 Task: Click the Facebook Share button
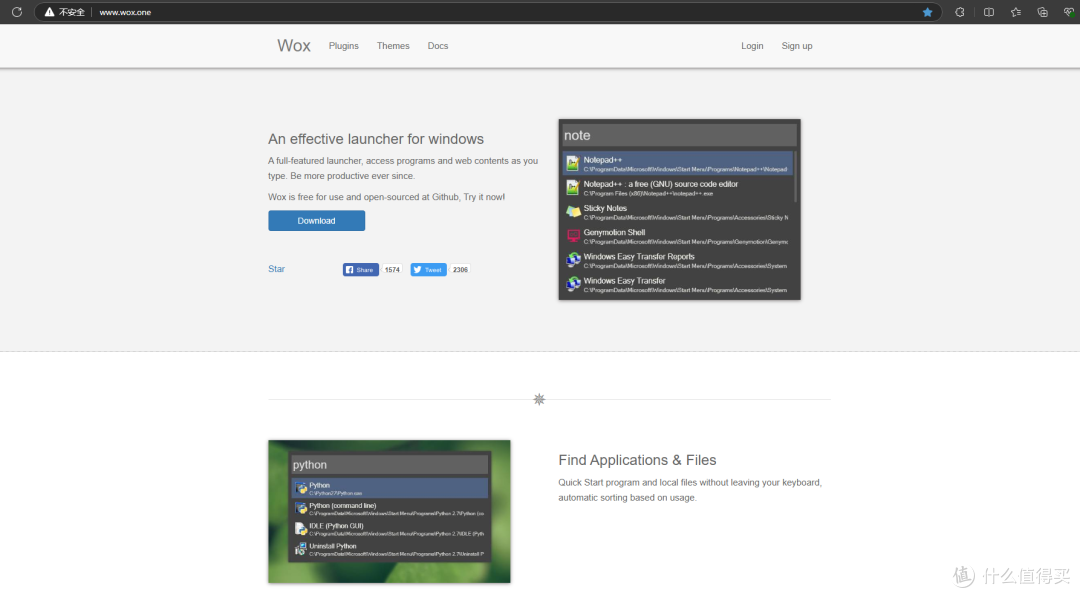(360, 269)
